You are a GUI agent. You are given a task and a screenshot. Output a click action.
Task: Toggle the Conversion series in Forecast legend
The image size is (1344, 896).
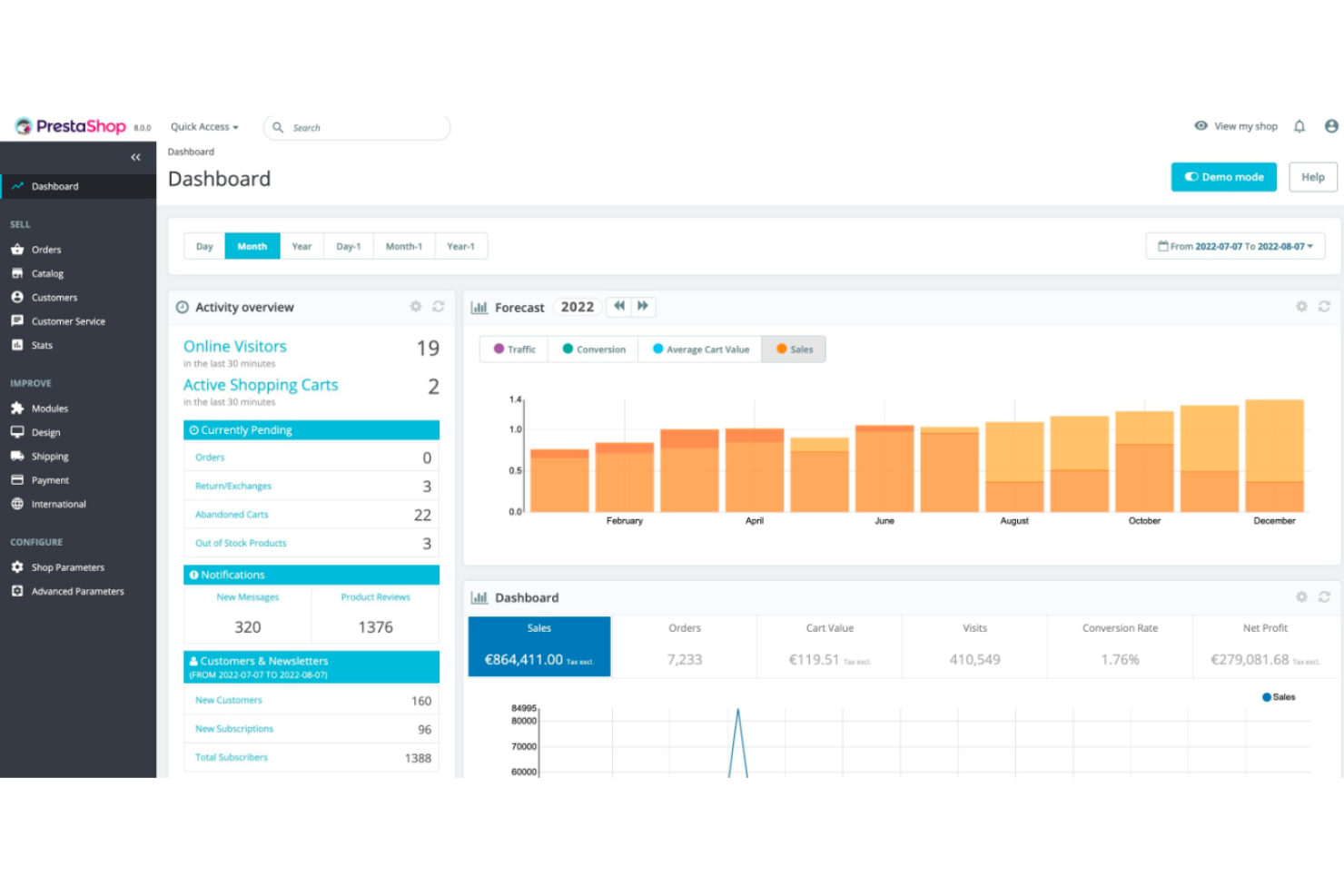[x=592, y=349]
